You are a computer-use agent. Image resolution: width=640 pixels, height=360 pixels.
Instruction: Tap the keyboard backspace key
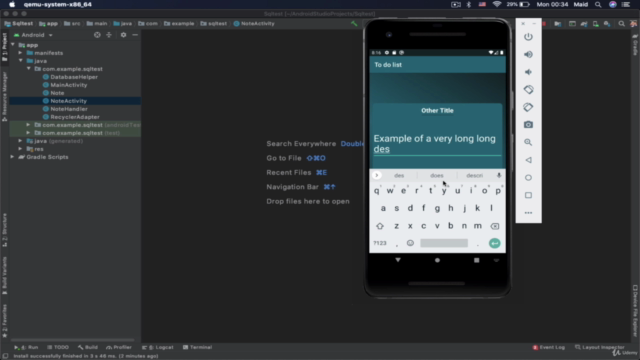(x=495, y=226)
